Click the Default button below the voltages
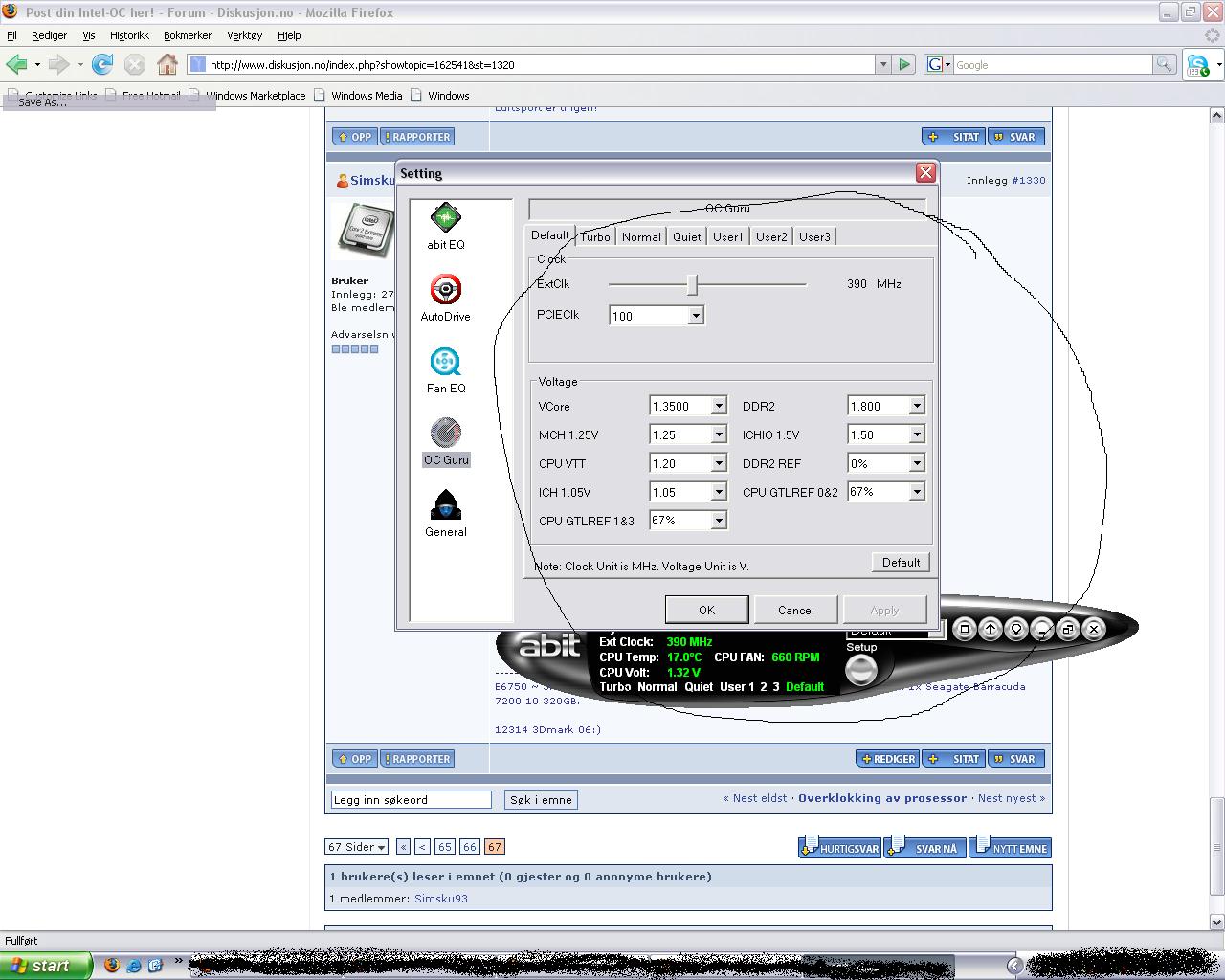This screenshot has height=980, width=1225. (x=901, y=563)
